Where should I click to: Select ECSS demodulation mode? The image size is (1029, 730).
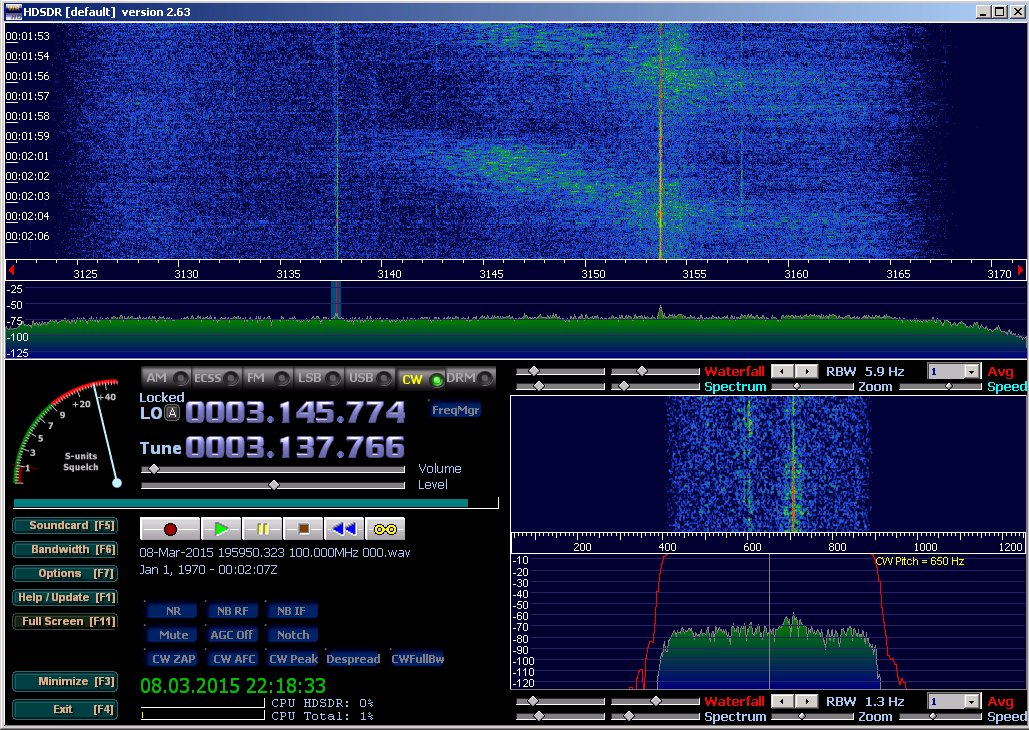click(x=216, y=378)
